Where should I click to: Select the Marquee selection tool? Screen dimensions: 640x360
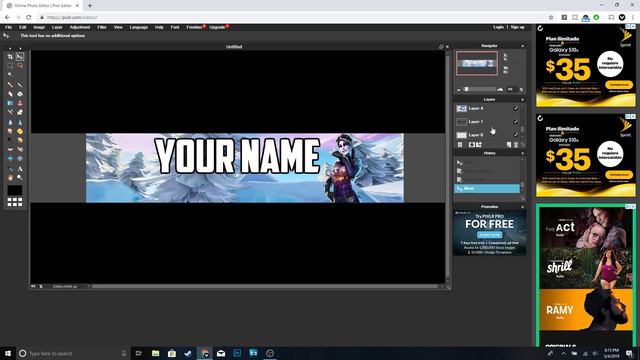tap(10, 66)
